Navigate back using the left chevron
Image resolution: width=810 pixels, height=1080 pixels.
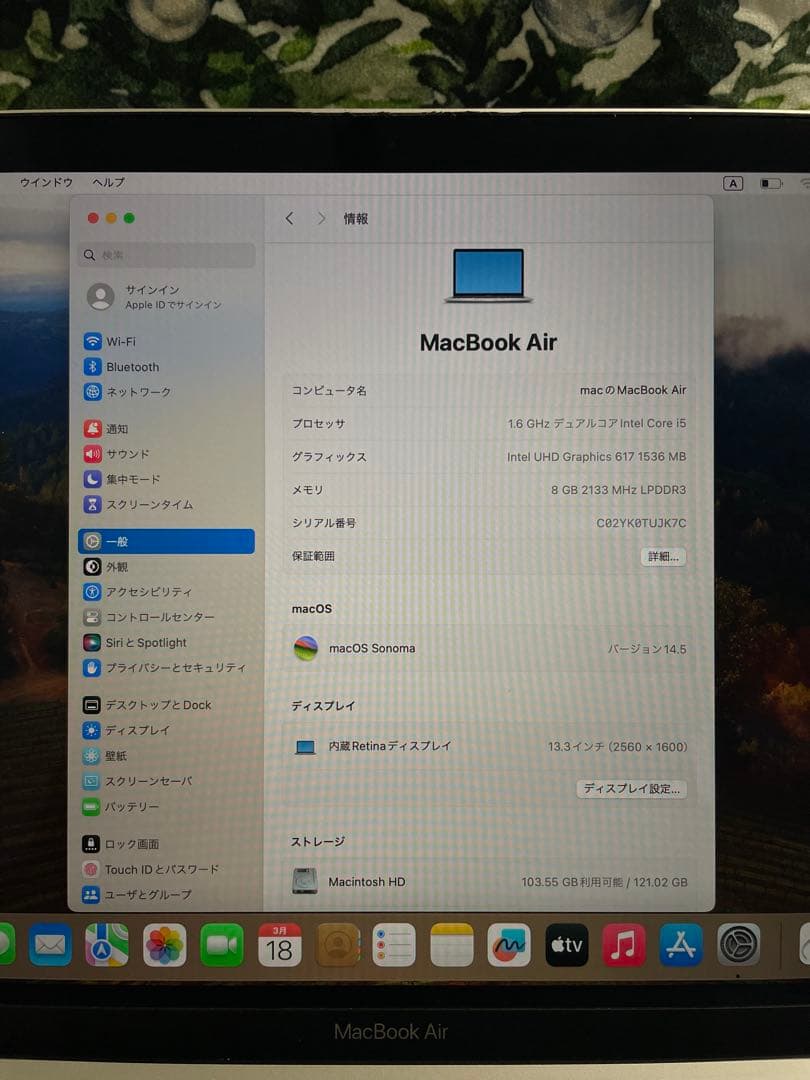coord(290,218)
